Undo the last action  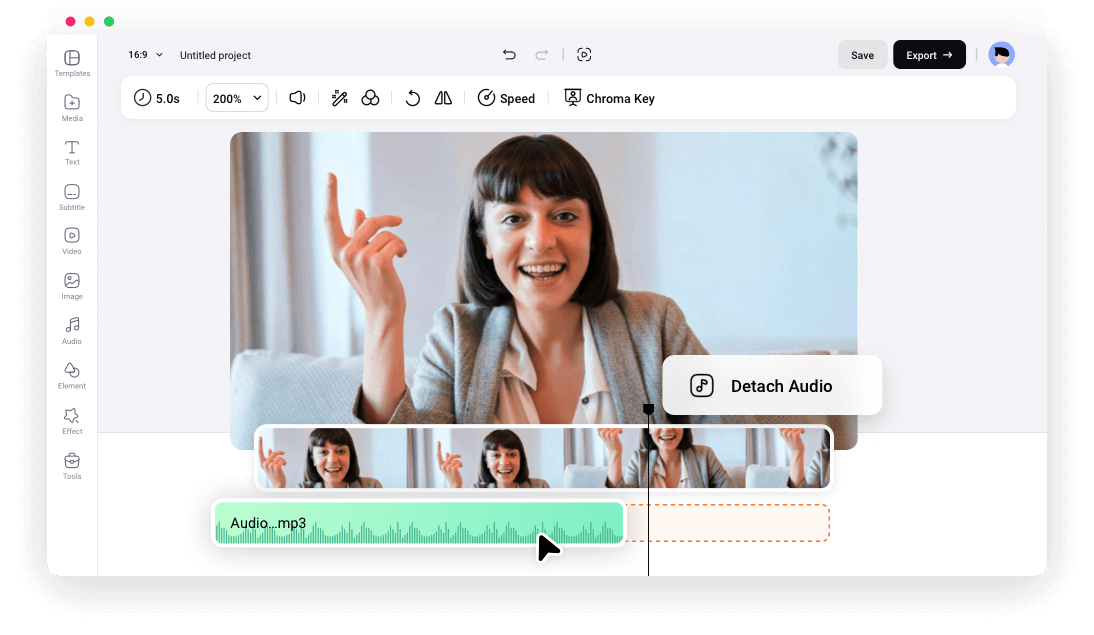[x=509, y=54]
